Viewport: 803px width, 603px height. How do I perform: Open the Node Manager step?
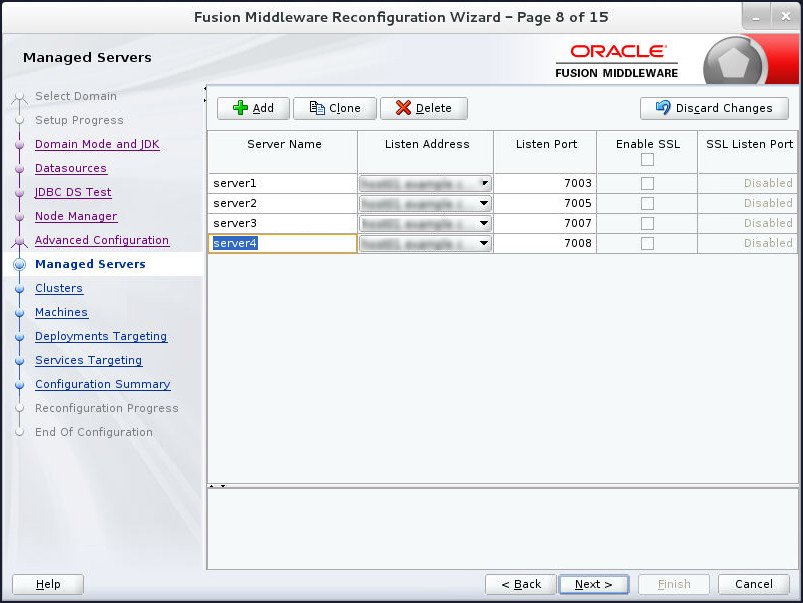coord(76,216)
